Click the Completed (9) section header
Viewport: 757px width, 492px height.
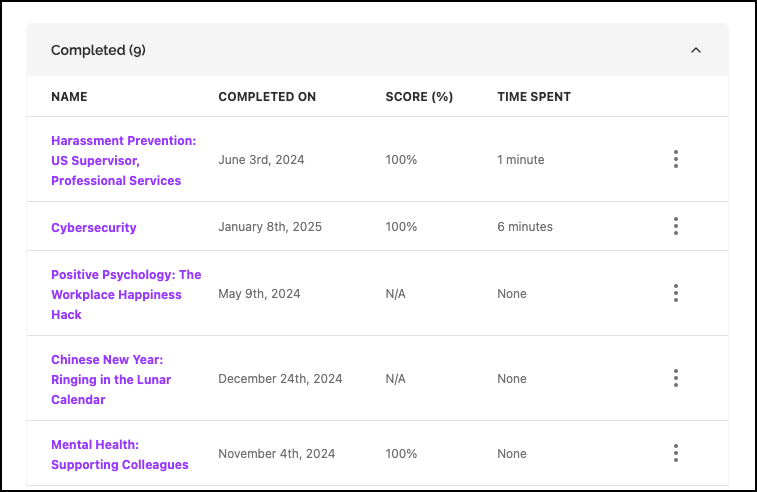click(99, 50)
